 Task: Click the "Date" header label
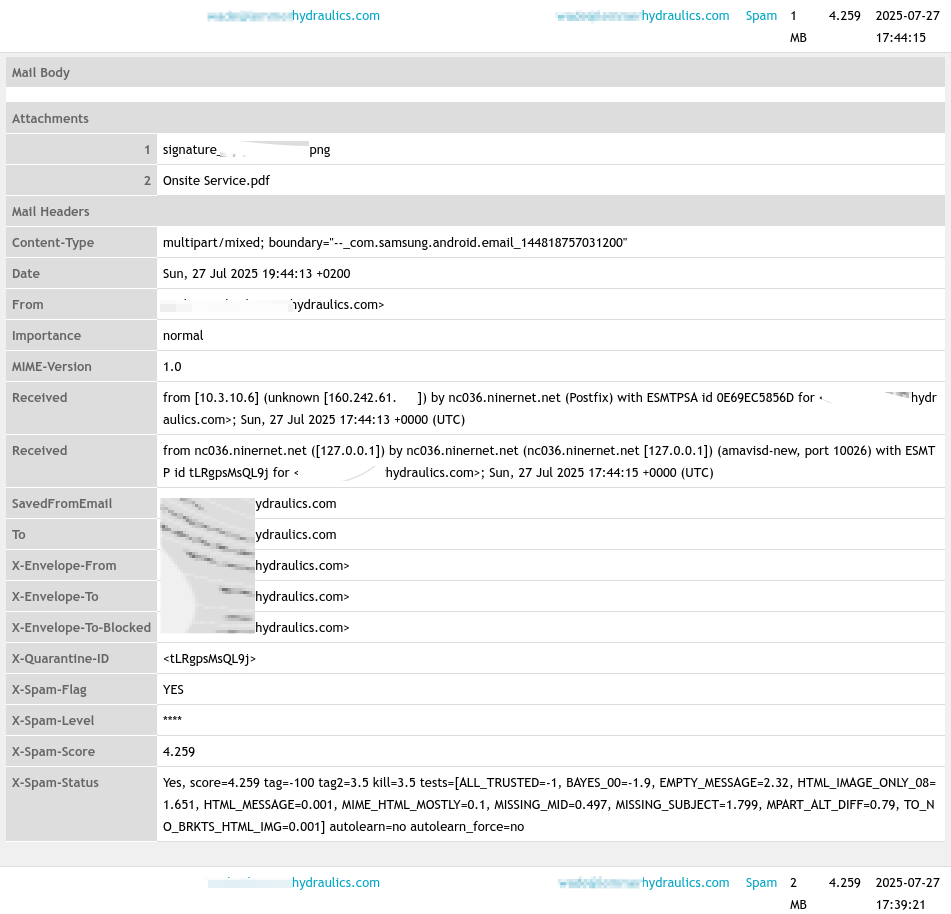click(x=26, y=274)
